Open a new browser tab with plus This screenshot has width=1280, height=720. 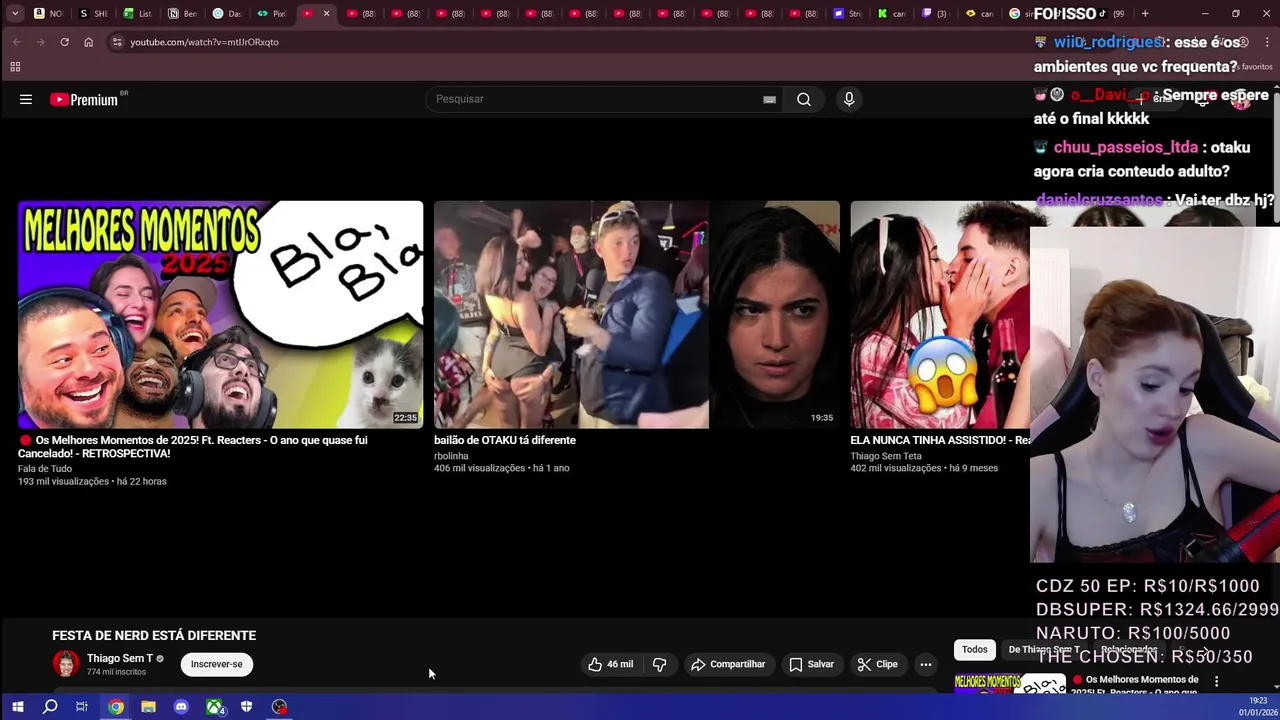pyautogui.click(x=1145, y=14)
